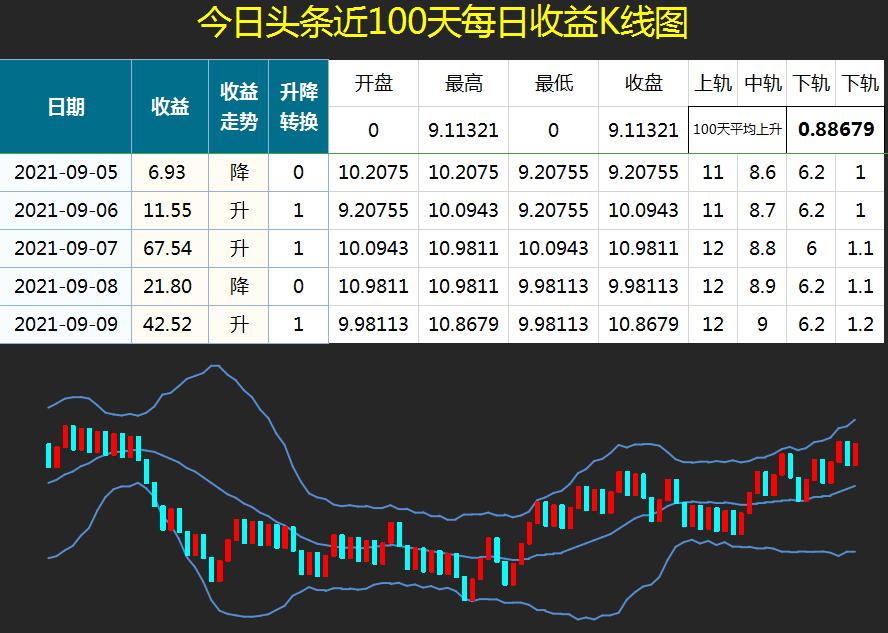The width and height of the screenshot is (888, 633).
Task: Click the 收益 value 67.54 cell
Action: (x=170, y=248)
